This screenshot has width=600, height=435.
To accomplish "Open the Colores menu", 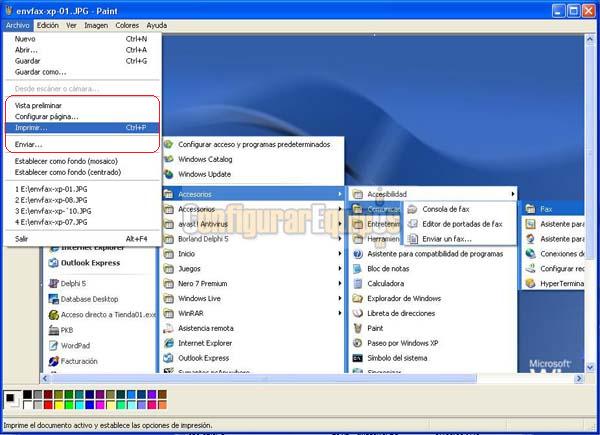I will (127, 25).
